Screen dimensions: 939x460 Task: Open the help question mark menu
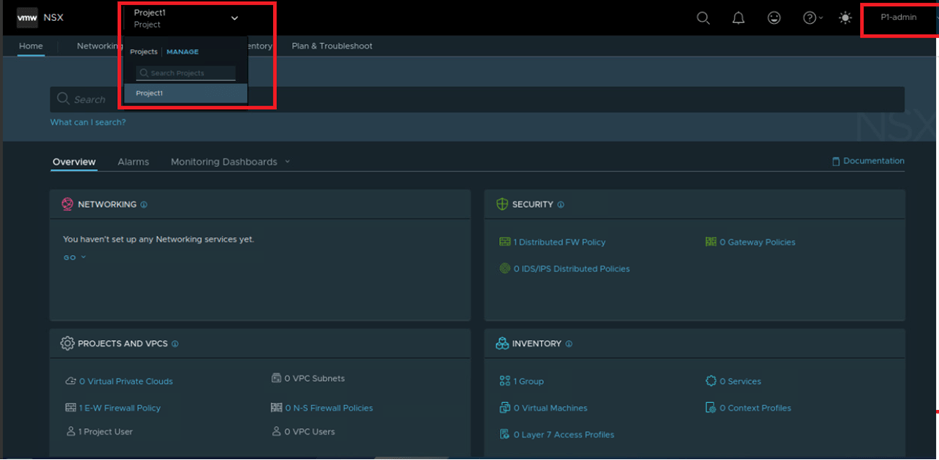[811, 18]
